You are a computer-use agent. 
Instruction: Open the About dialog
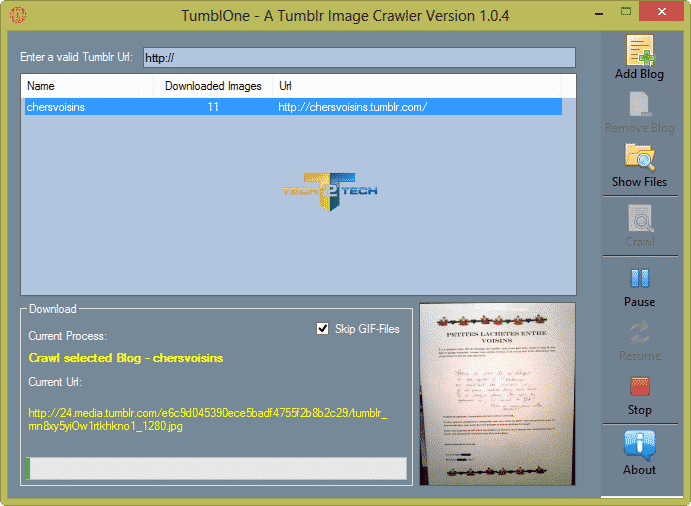(639, 446)
